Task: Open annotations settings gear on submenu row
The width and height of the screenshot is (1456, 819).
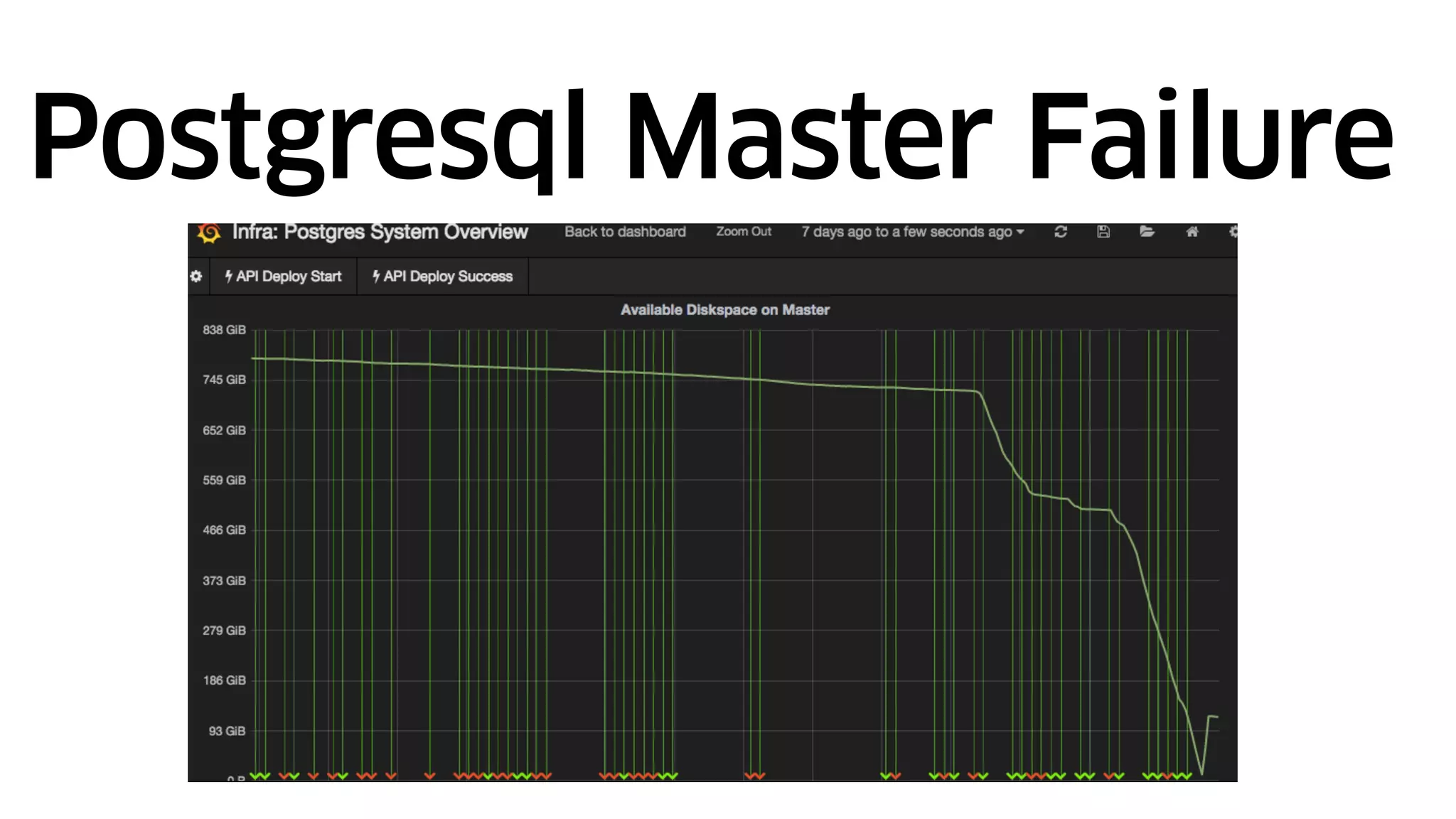Action: (x=196, y=277)
